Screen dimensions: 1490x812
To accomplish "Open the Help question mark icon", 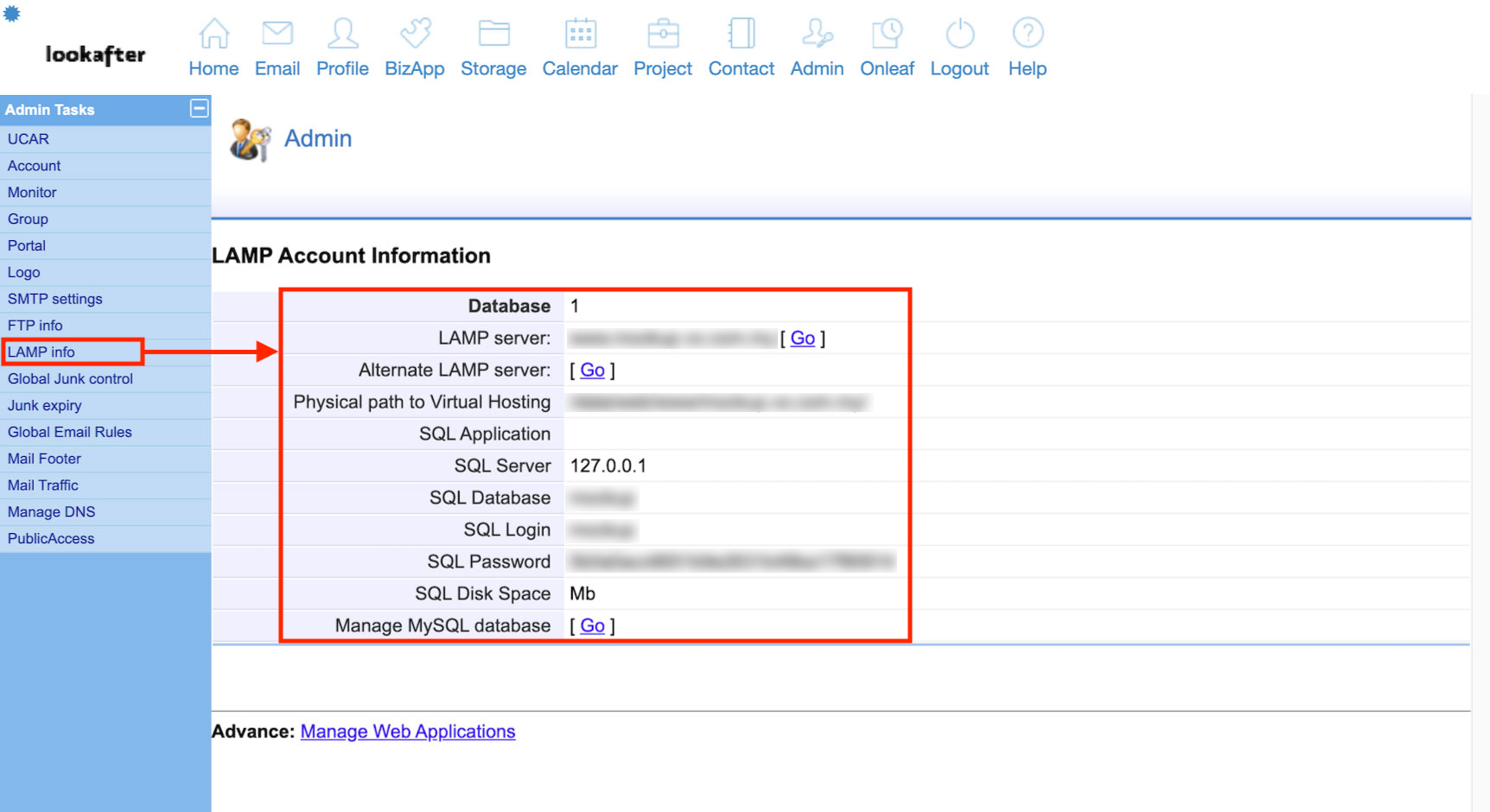I will coord(1028,34).
